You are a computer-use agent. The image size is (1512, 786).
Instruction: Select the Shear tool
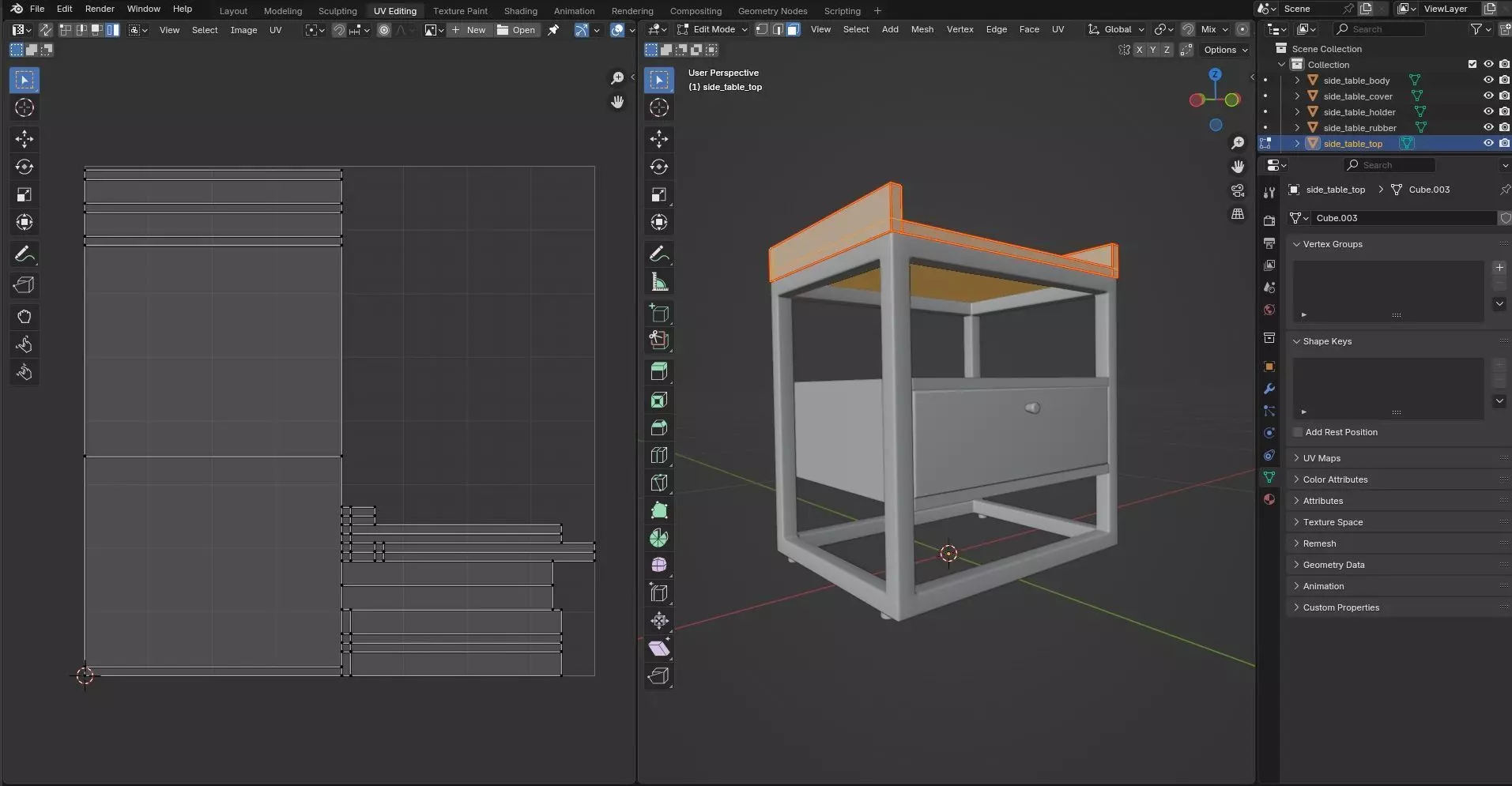[x=659, y=649]
